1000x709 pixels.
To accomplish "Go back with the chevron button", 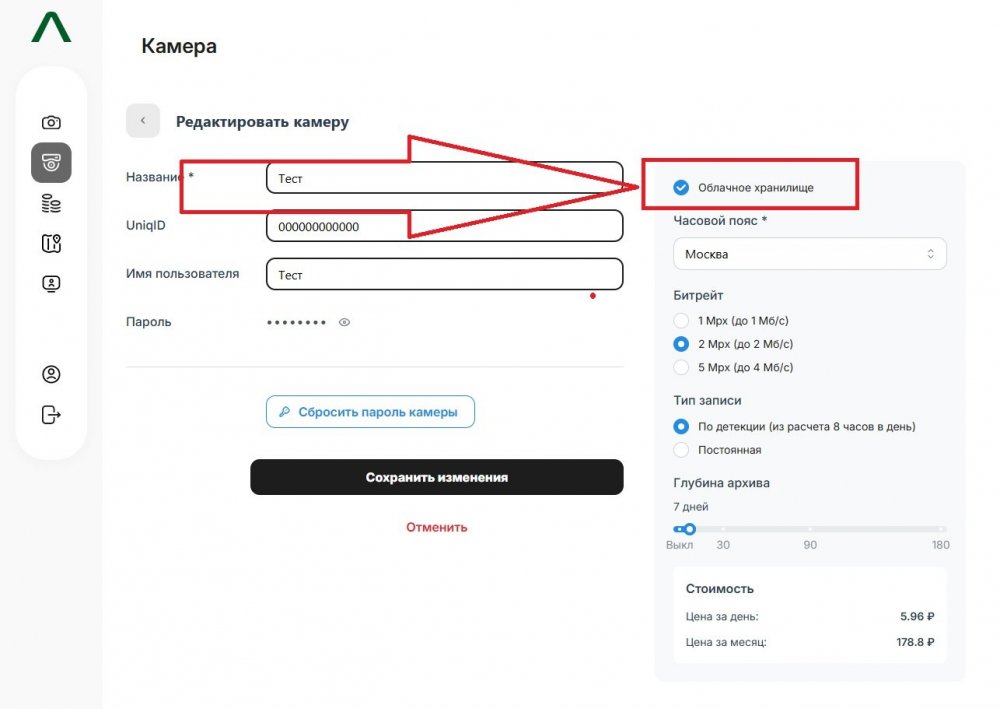I will coord(143,121).
